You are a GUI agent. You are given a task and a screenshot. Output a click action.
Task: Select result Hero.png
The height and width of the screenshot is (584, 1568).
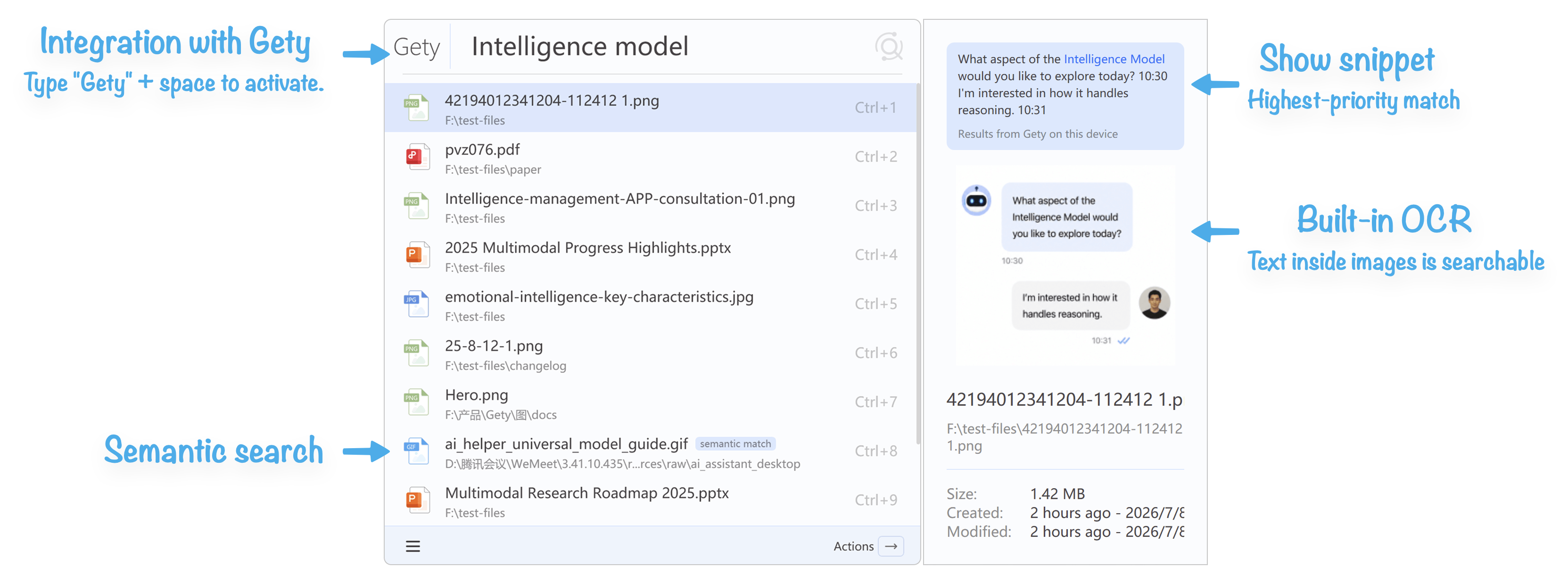651,402
